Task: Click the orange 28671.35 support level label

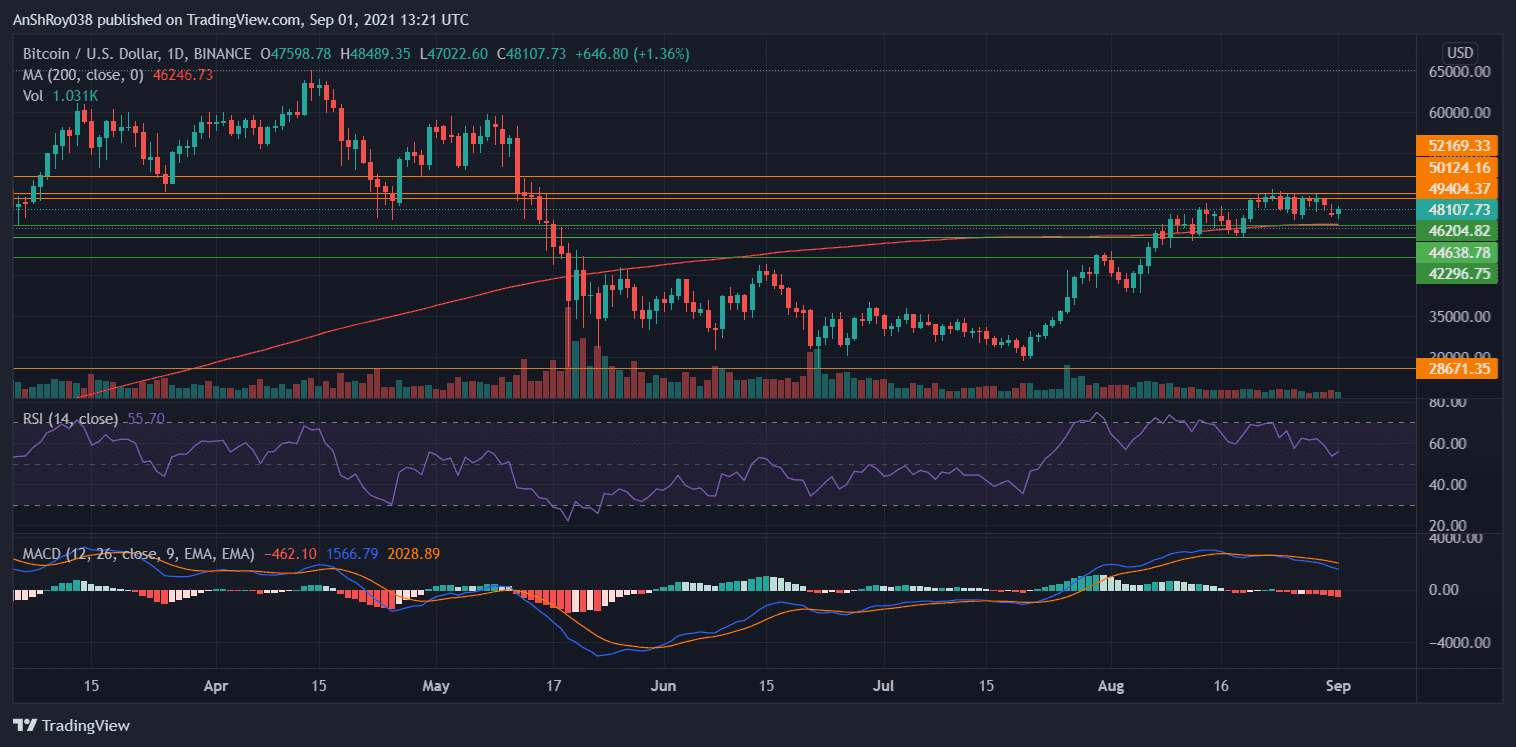Action: click(1458, 368)
